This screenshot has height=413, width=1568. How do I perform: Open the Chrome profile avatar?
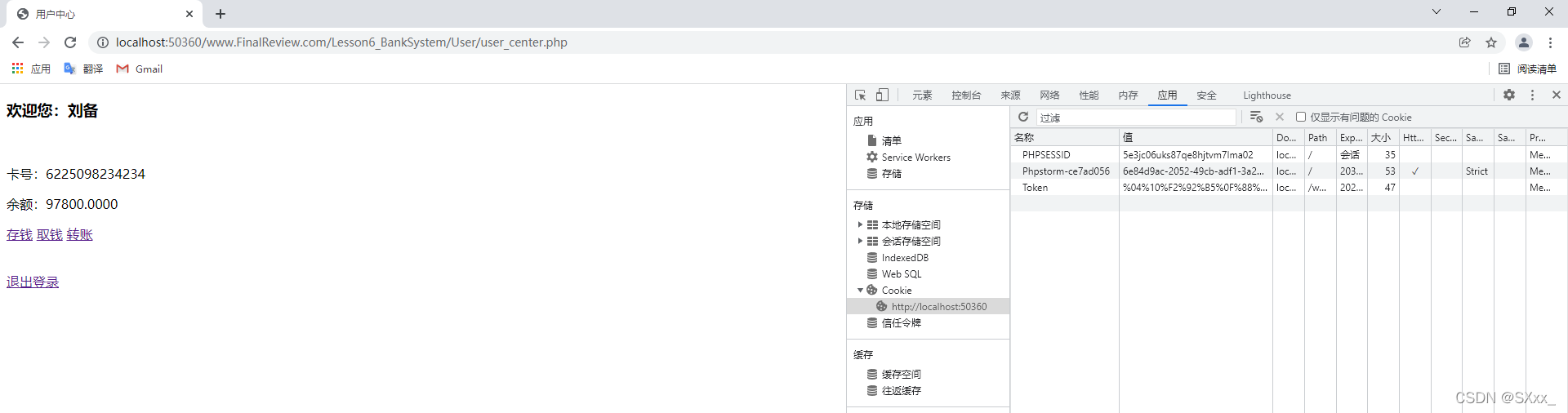[x=1524, y=42]
